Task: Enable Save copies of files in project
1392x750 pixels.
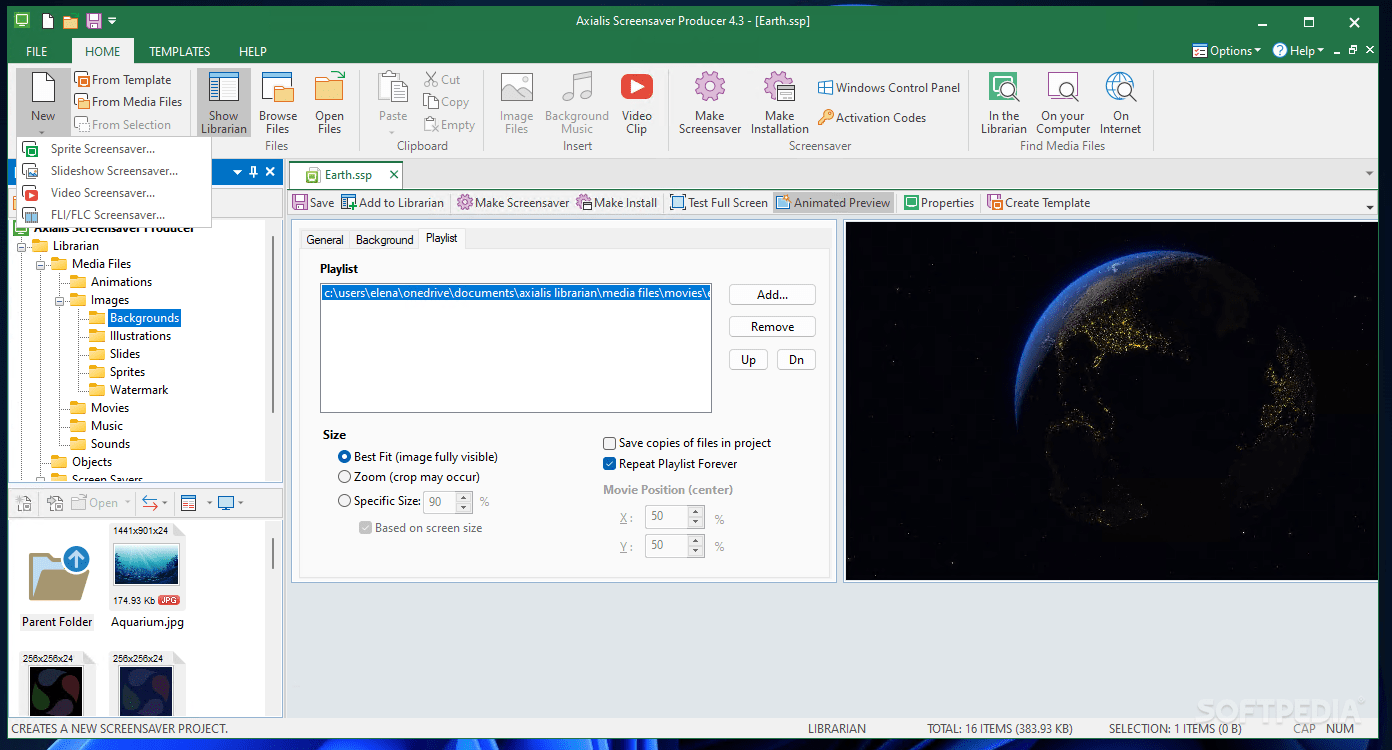Action: pos(609,443)
